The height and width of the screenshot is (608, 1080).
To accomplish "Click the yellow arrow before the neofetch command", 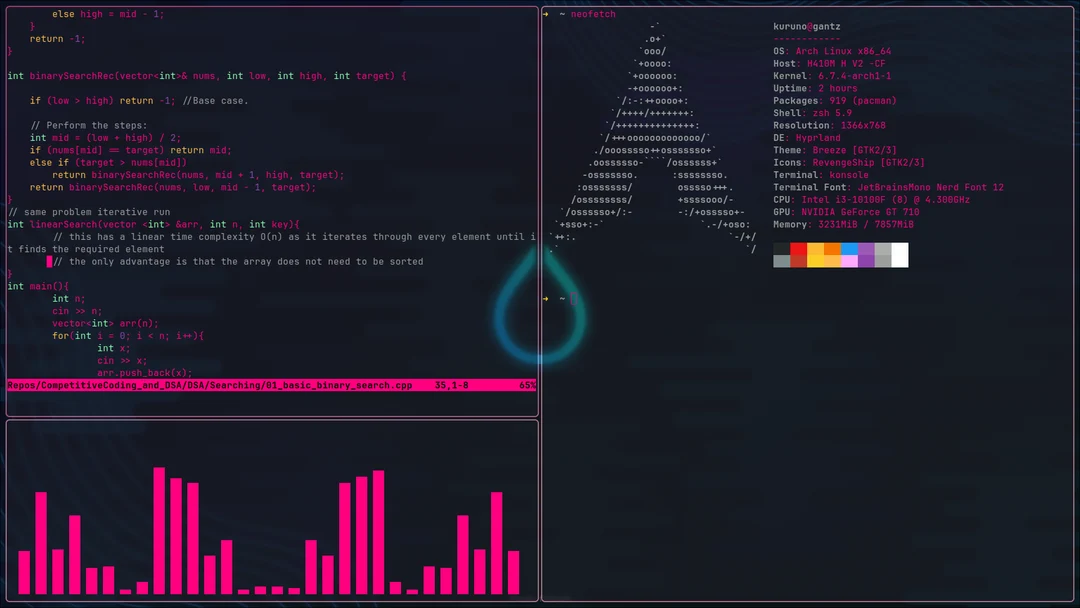I will 544,14.
